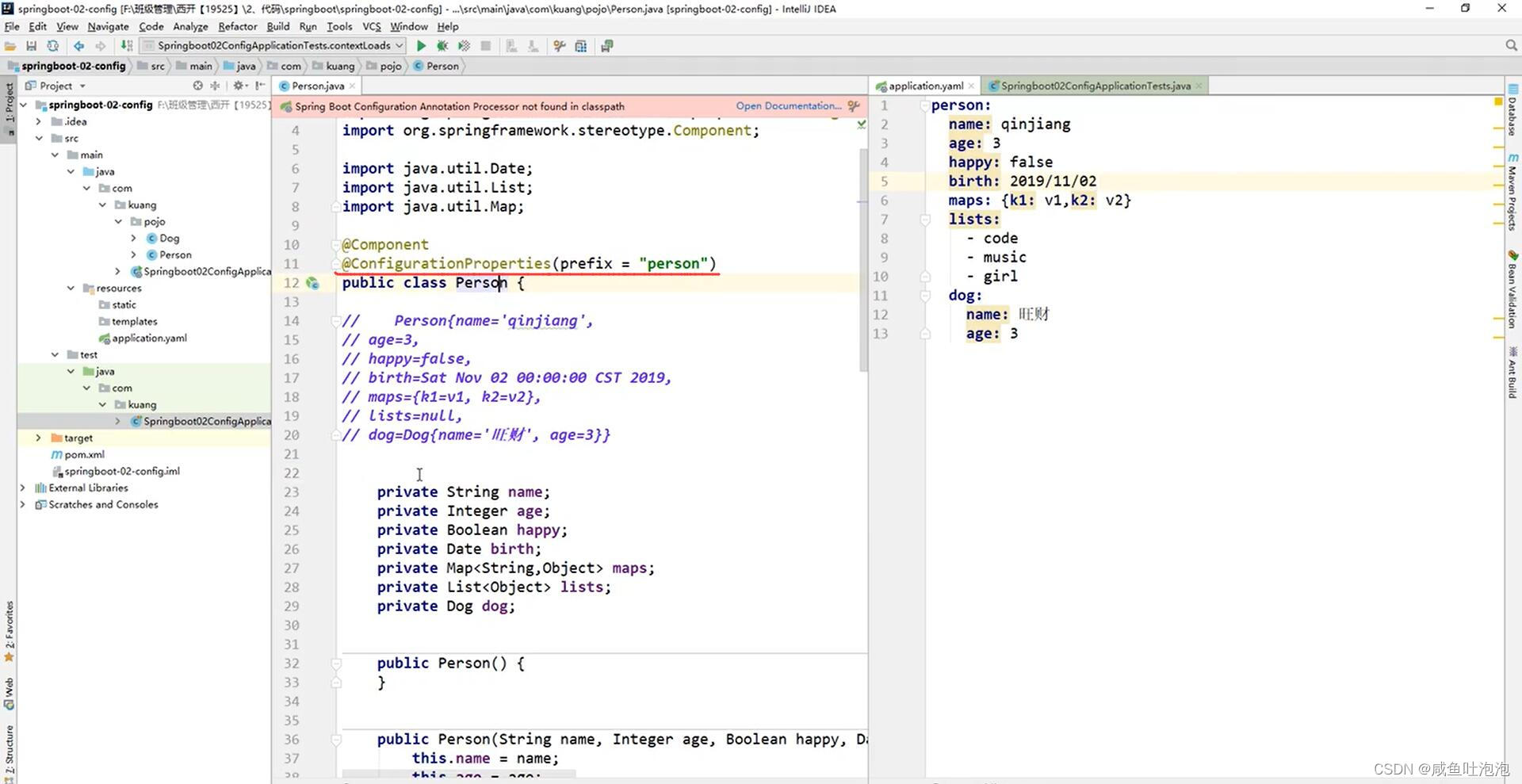Open Settings with the wrench icon
The width and height of the screenshot is (1522, 784).
(x=560, y=46)
